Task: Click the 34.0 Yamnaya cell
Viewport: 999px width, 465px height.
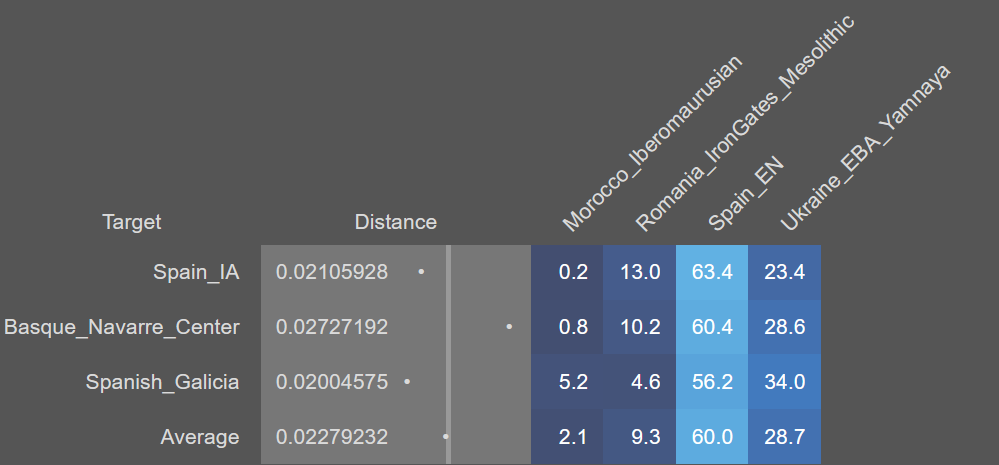Action: (785, 382)
